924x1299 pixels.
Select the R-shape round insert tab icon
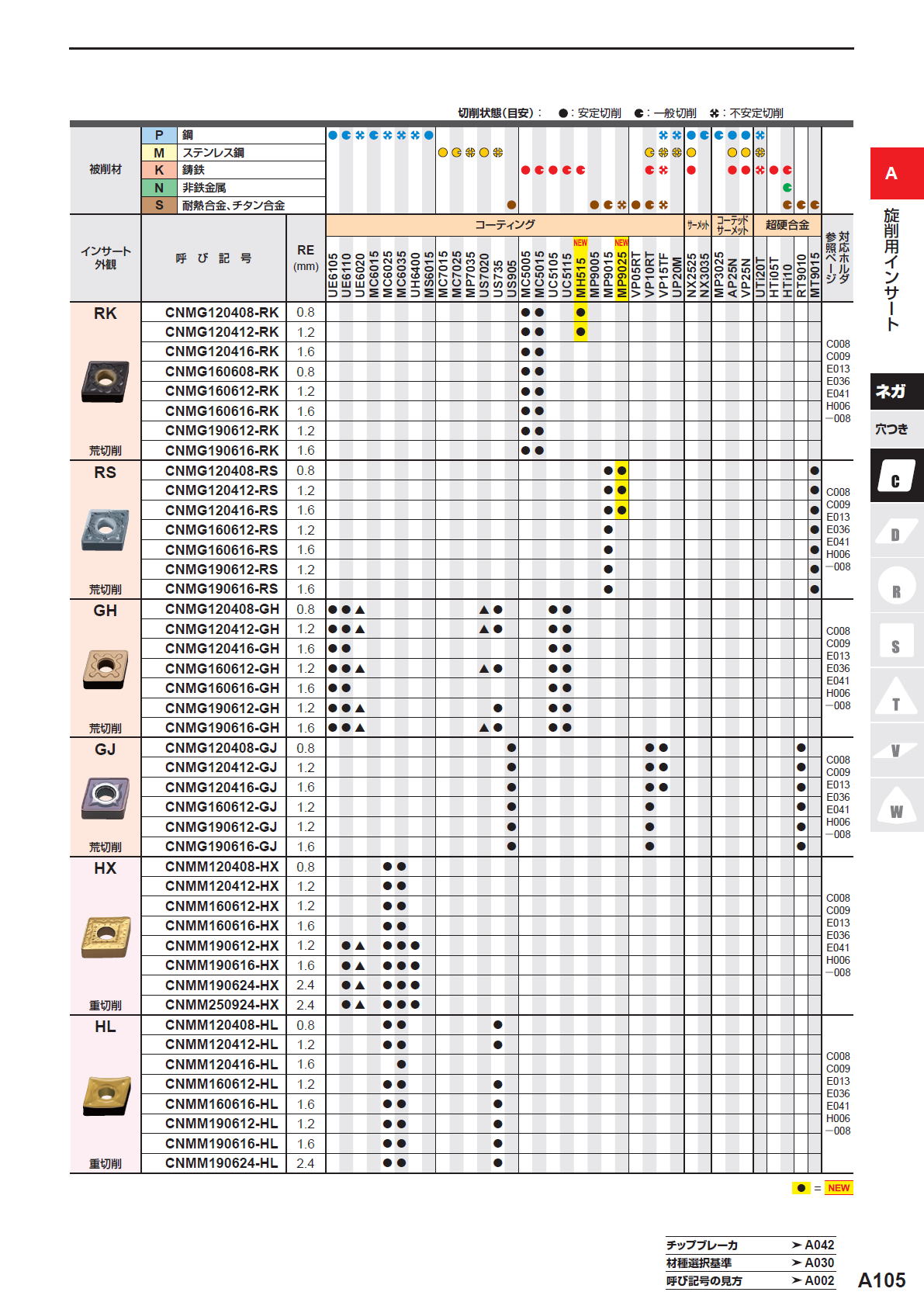pyautogui.click(x=896, y=587)
